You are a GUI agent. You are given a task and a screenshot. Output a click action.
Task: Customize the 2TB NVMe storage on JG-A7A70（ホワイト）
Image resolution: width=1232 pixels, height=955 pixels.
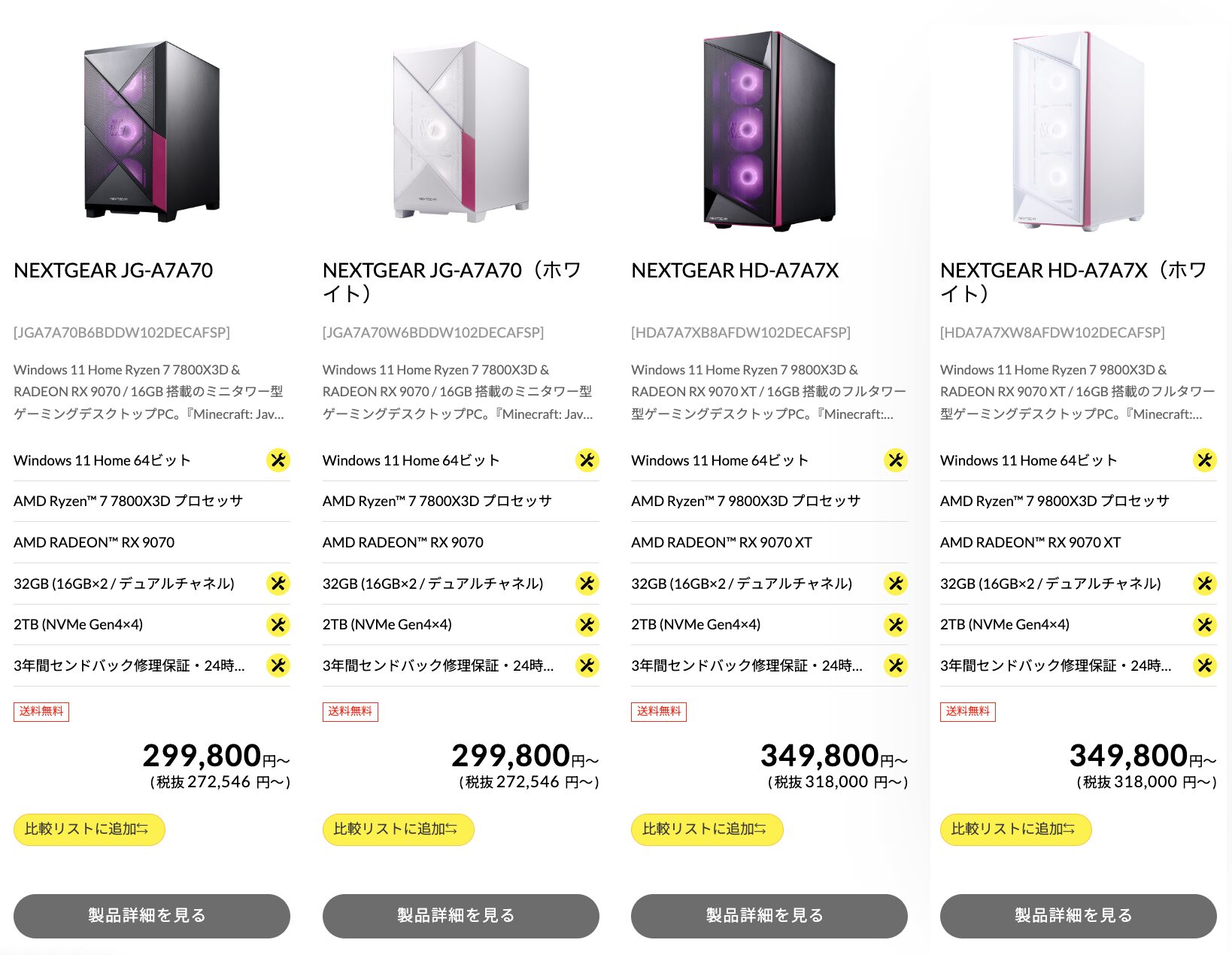pyautogui.click(x=587, y=624)
